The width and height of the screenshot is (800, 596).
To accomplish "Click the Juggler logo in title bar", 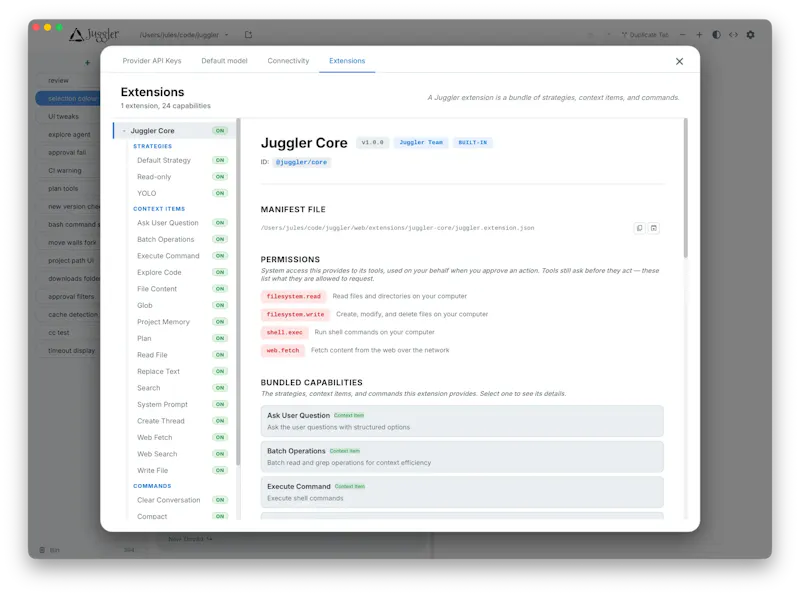I will [x=94, y=35].
